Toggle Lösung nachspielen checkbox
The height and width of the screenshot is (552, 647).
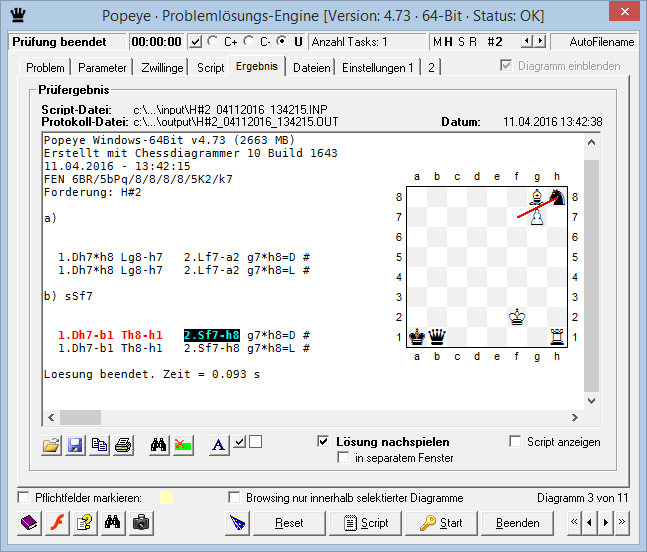point(324,441)
